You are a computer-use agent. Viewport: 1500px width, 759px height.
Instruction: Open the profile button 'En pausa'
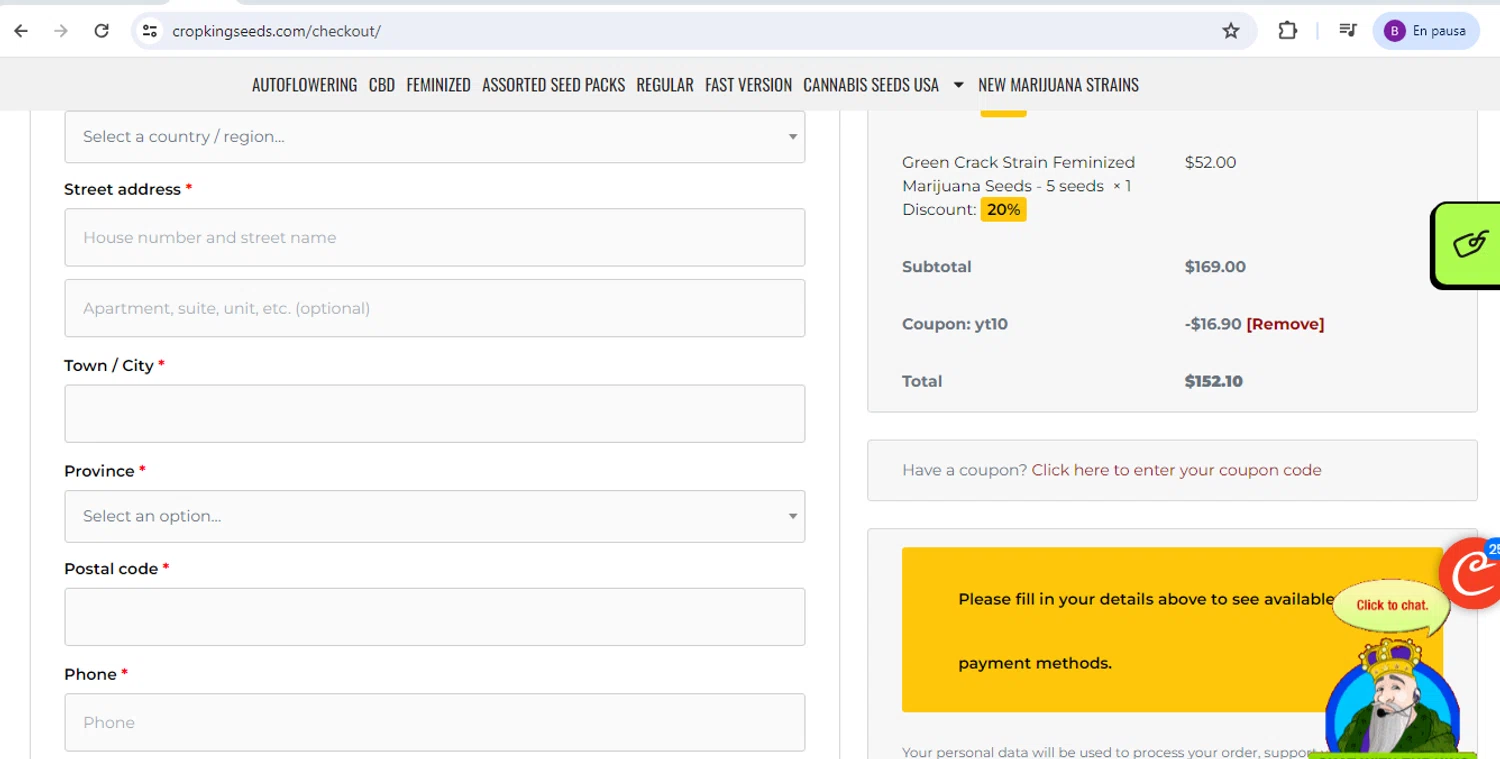1425,31
